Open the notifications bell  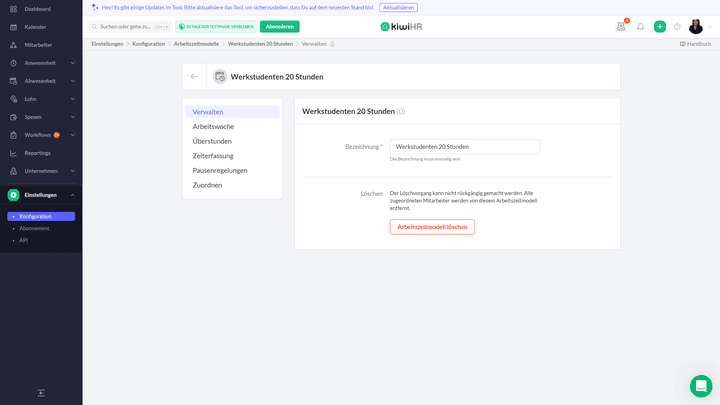(640, 27)
